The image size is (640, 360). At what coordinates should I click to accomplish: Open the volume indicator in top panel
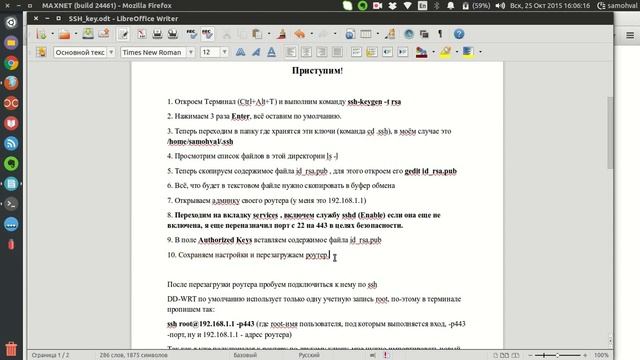point(500,6)
